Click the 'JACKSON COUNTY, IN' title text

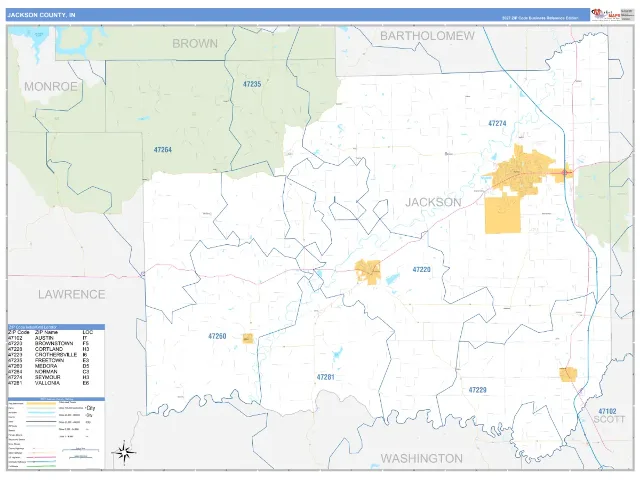41,15
